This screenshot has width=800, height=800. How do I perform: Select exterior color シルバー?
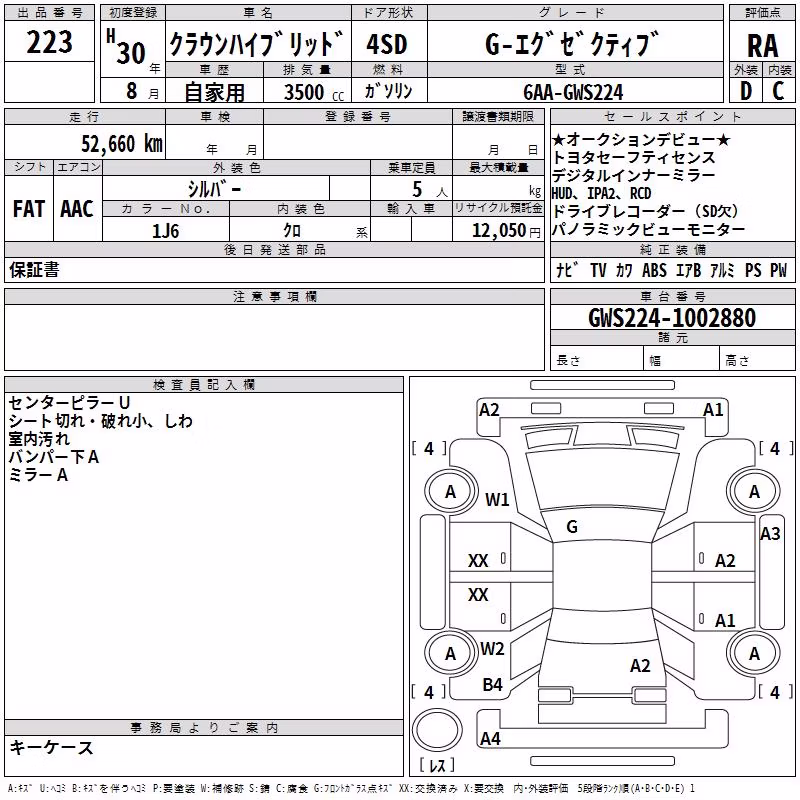coord(214,189)
